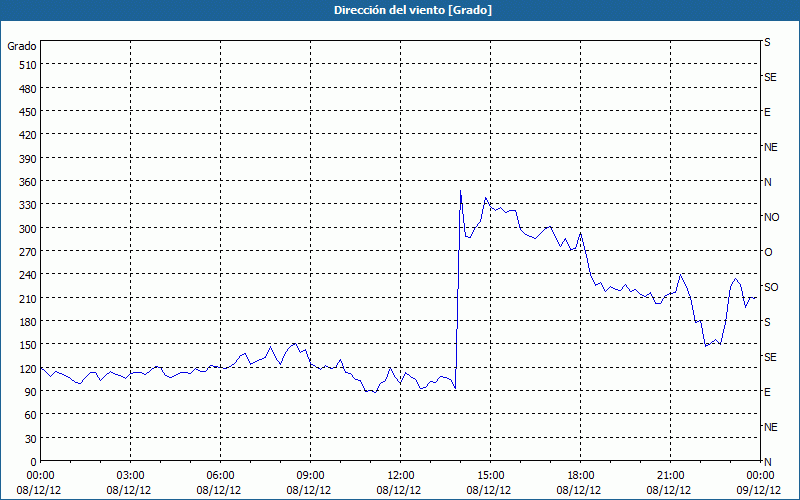Screen dimensions: 800x500
Task: Select the 450 degree axis label
Action: 28,112
